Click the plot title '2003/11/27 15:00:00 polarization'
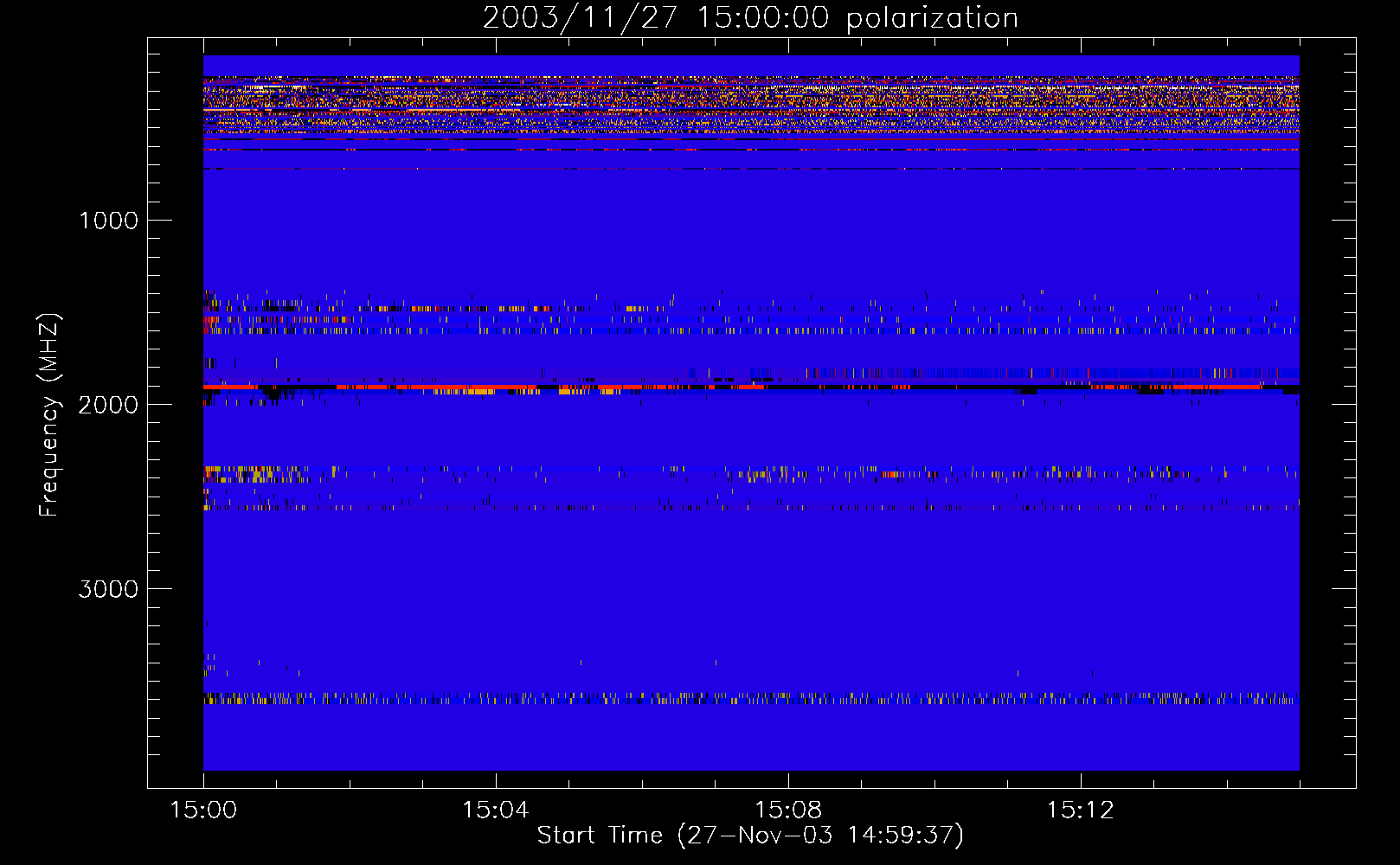Viewport: 1400px width, 865px height. [x=750, y=17]
